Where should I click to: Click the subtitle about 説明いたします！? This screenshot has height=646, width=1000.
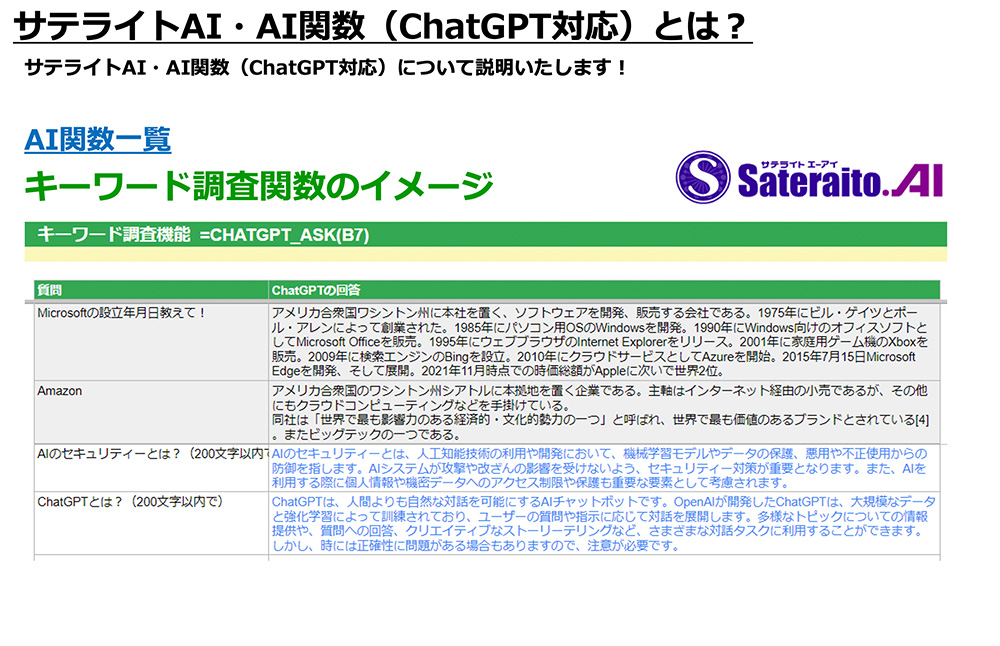click(x=327, y=67)
